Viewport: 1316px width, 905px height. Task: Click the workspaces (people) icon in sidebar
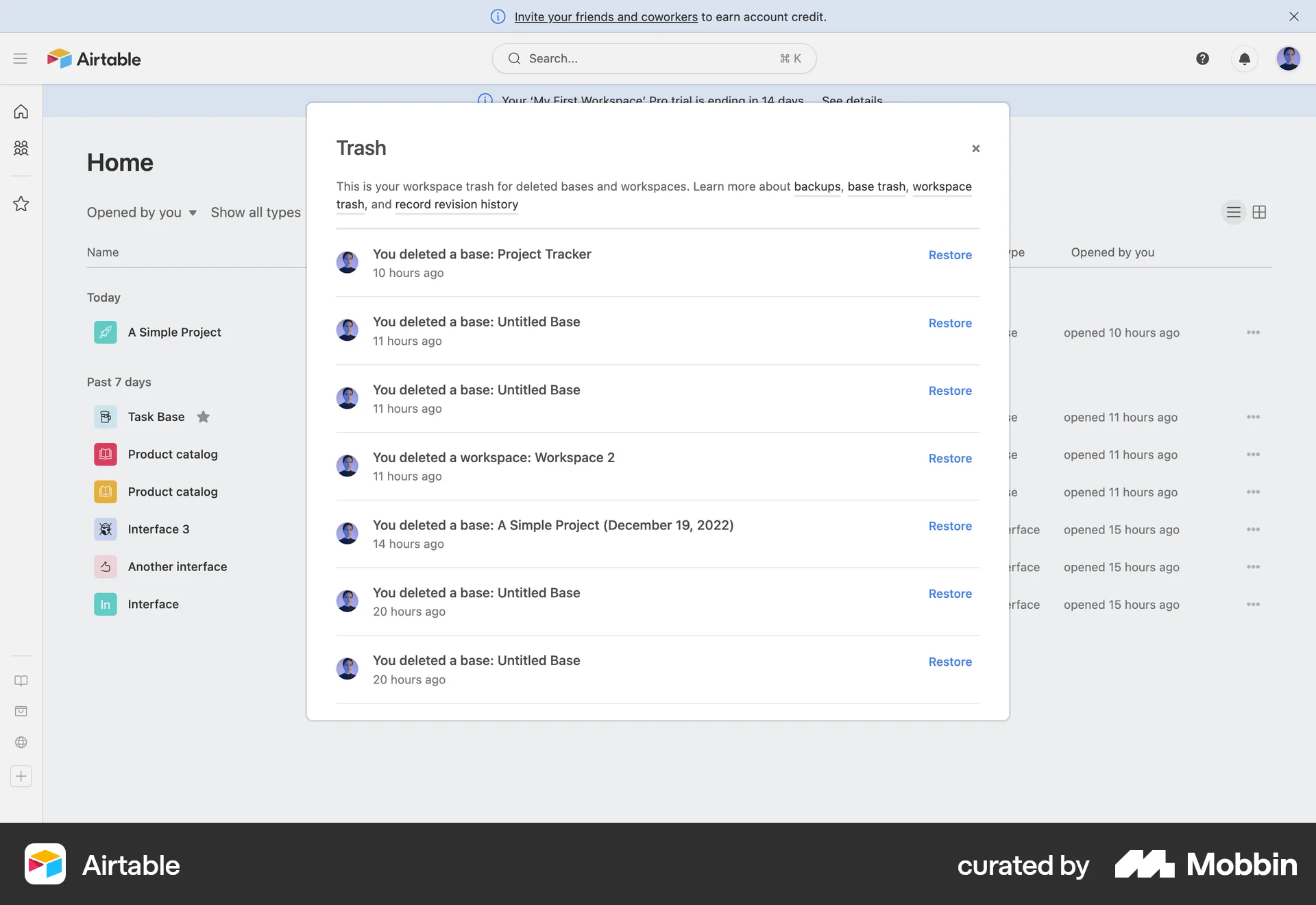[21, 148]
